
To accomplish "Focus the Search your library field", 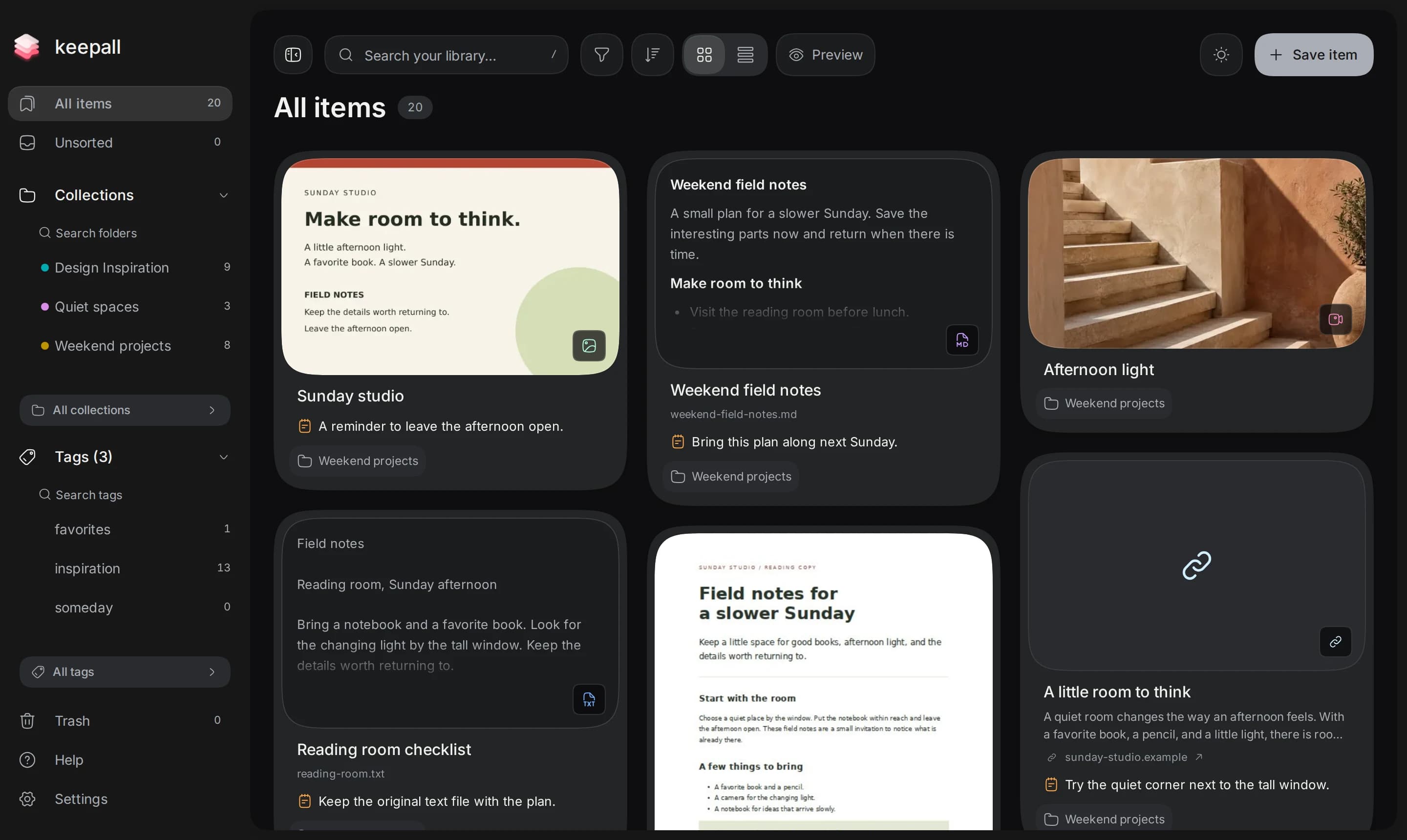I will [446, 55].
